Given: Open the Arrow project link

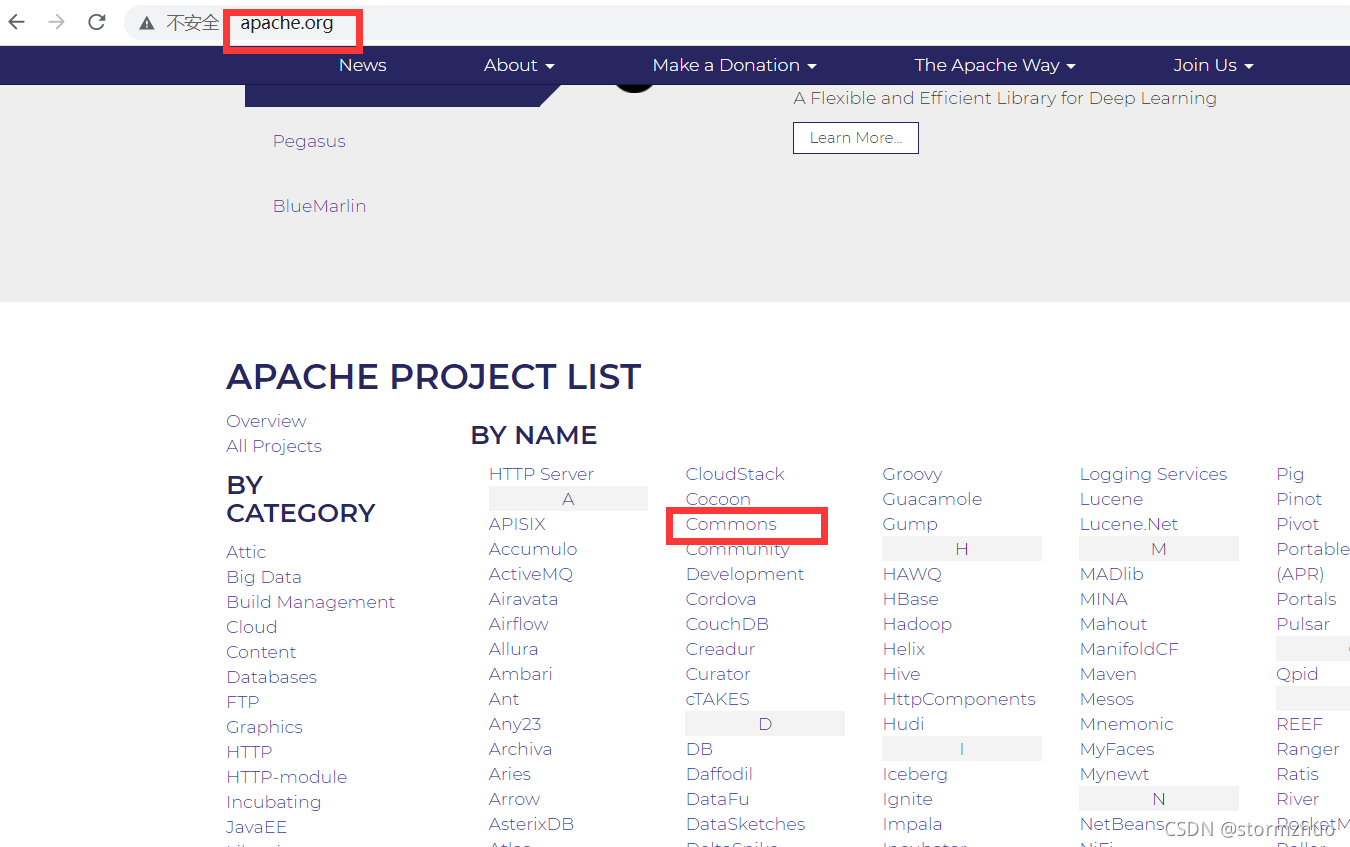Looking at the screenshot, I should point(514,799).
